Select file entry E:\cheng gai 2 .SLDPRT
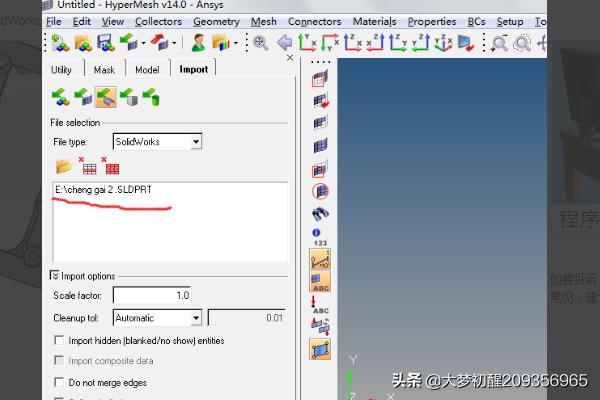 point(103,189)
